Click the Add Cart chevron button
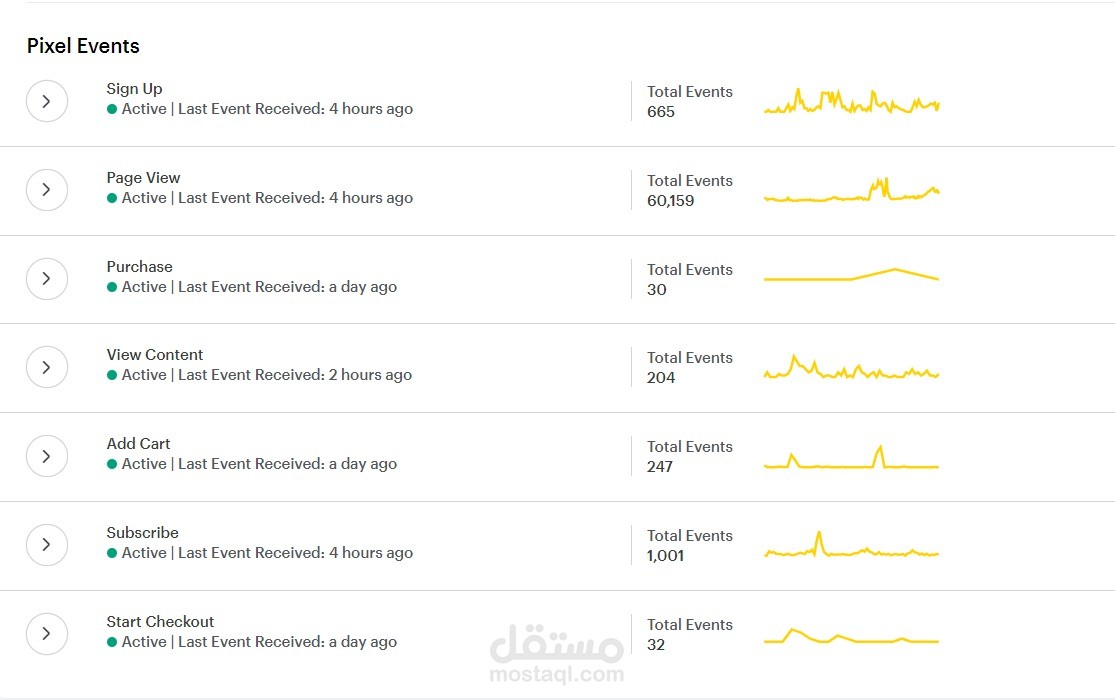The width and height of the screenshot is (1115, 700). tap(47, 456)
